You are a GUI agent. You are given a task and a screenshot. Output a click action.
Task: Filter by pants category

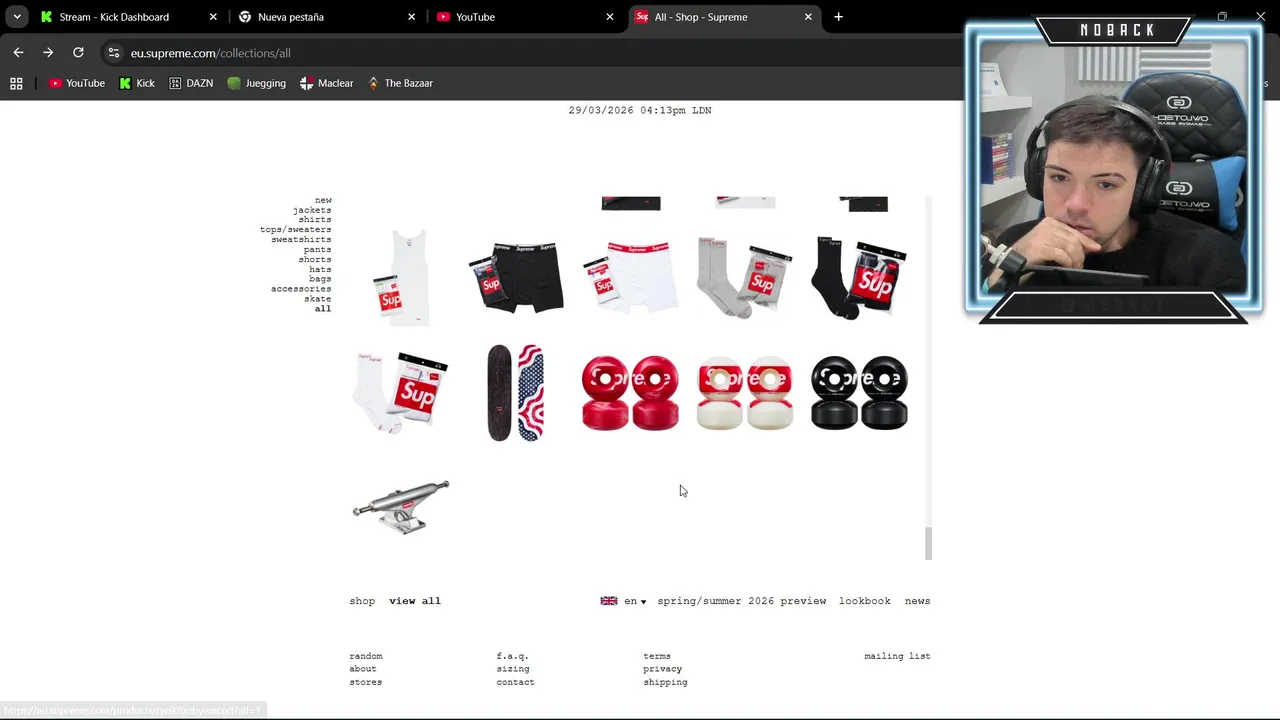point(318,250)
